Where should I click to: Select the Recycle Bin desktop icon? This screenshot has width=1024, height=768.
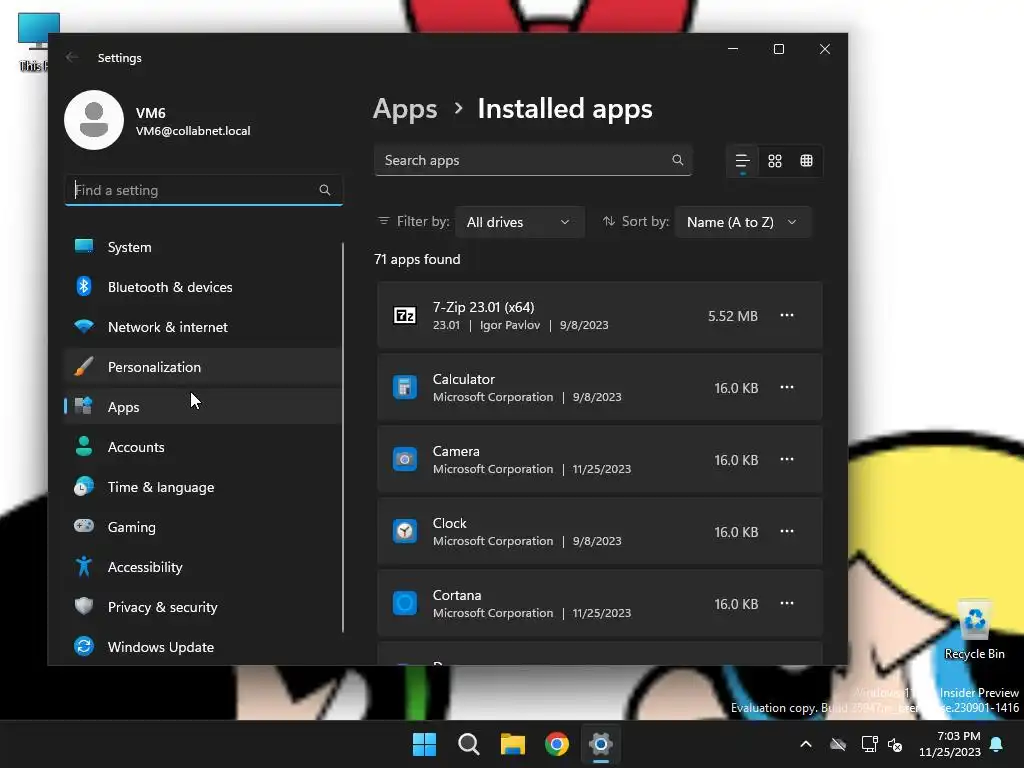(x=974, y=630)
